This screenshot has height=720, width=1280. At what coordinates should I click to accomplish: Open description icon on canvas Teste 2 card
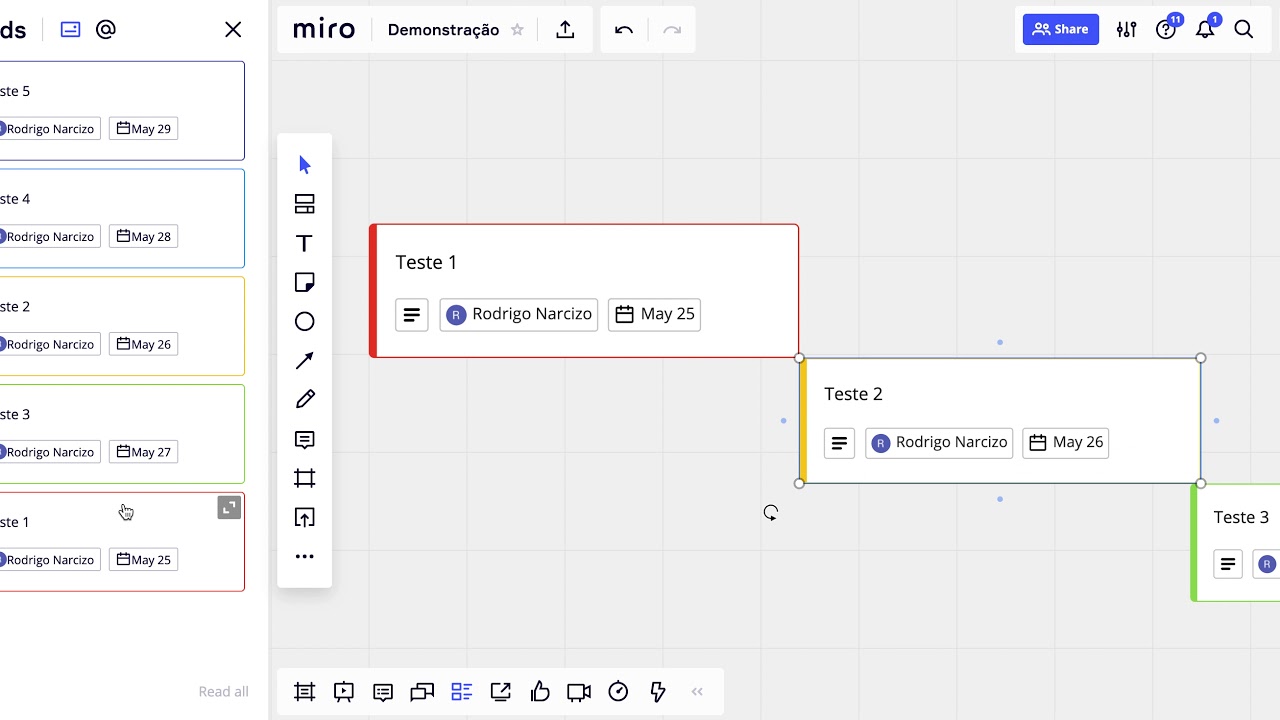839,442
